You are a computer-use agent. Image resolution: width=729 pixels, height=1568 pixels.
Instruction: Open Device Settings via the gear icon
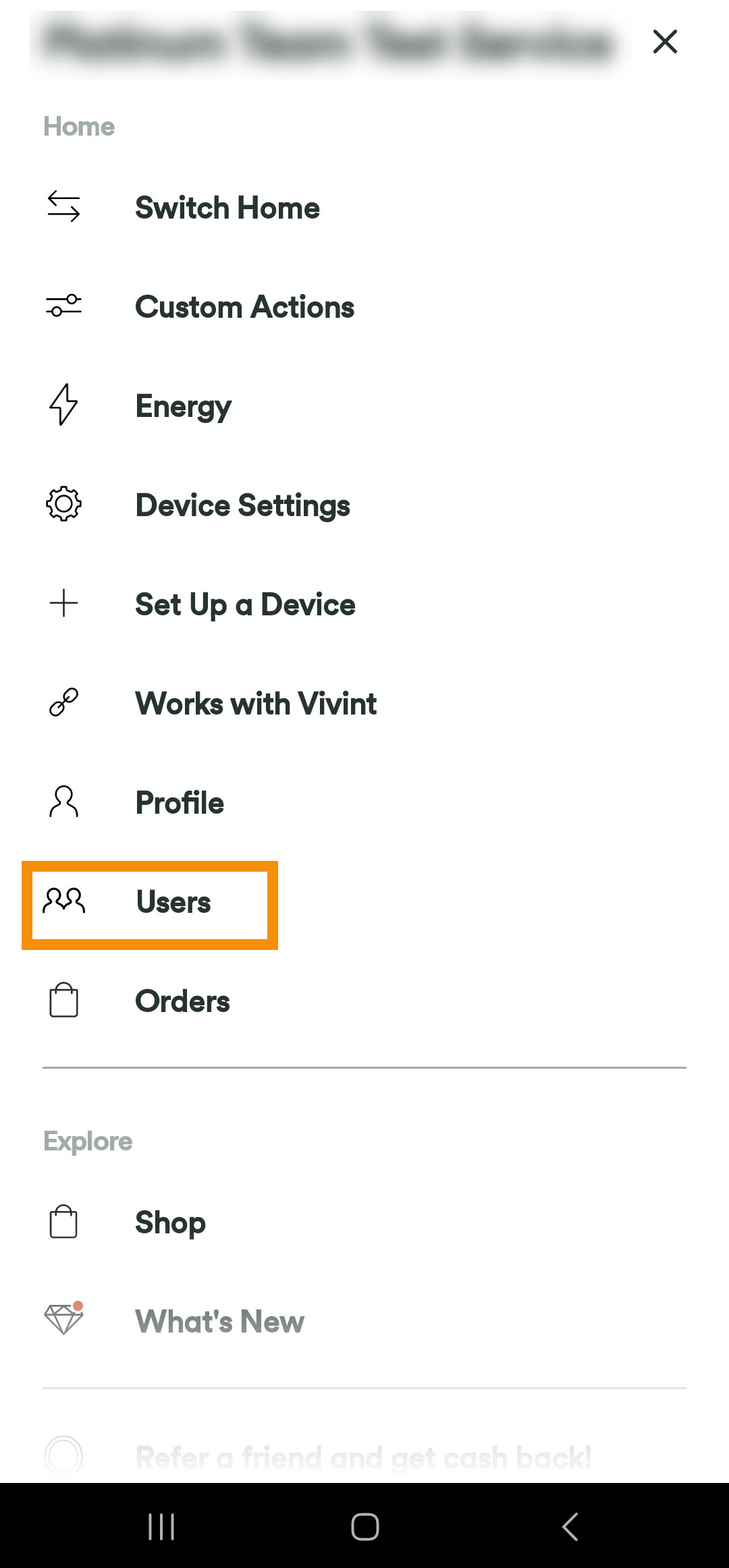63,505
